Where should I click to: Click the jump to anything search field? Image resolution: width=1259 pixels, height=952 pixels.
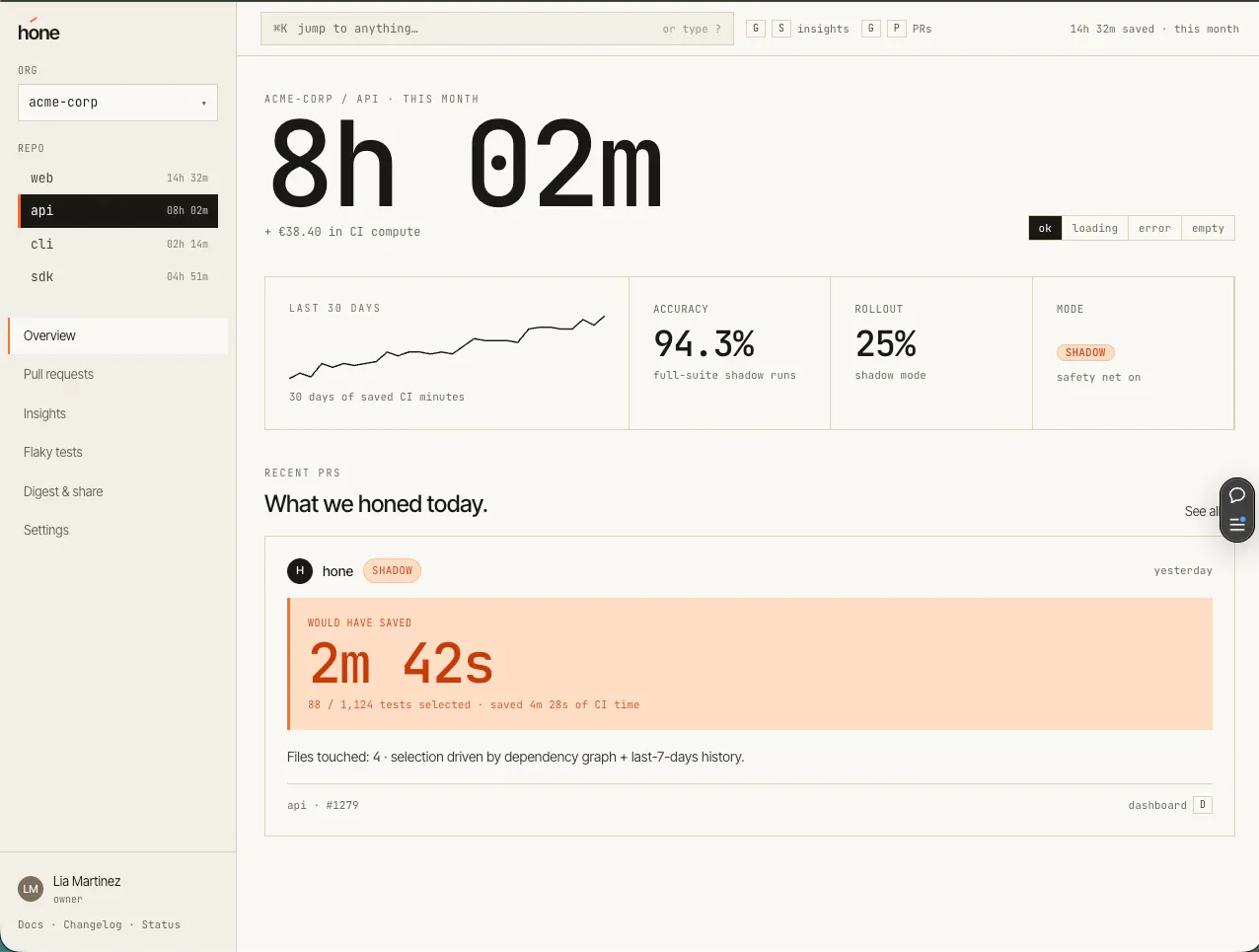click(497, 29)
